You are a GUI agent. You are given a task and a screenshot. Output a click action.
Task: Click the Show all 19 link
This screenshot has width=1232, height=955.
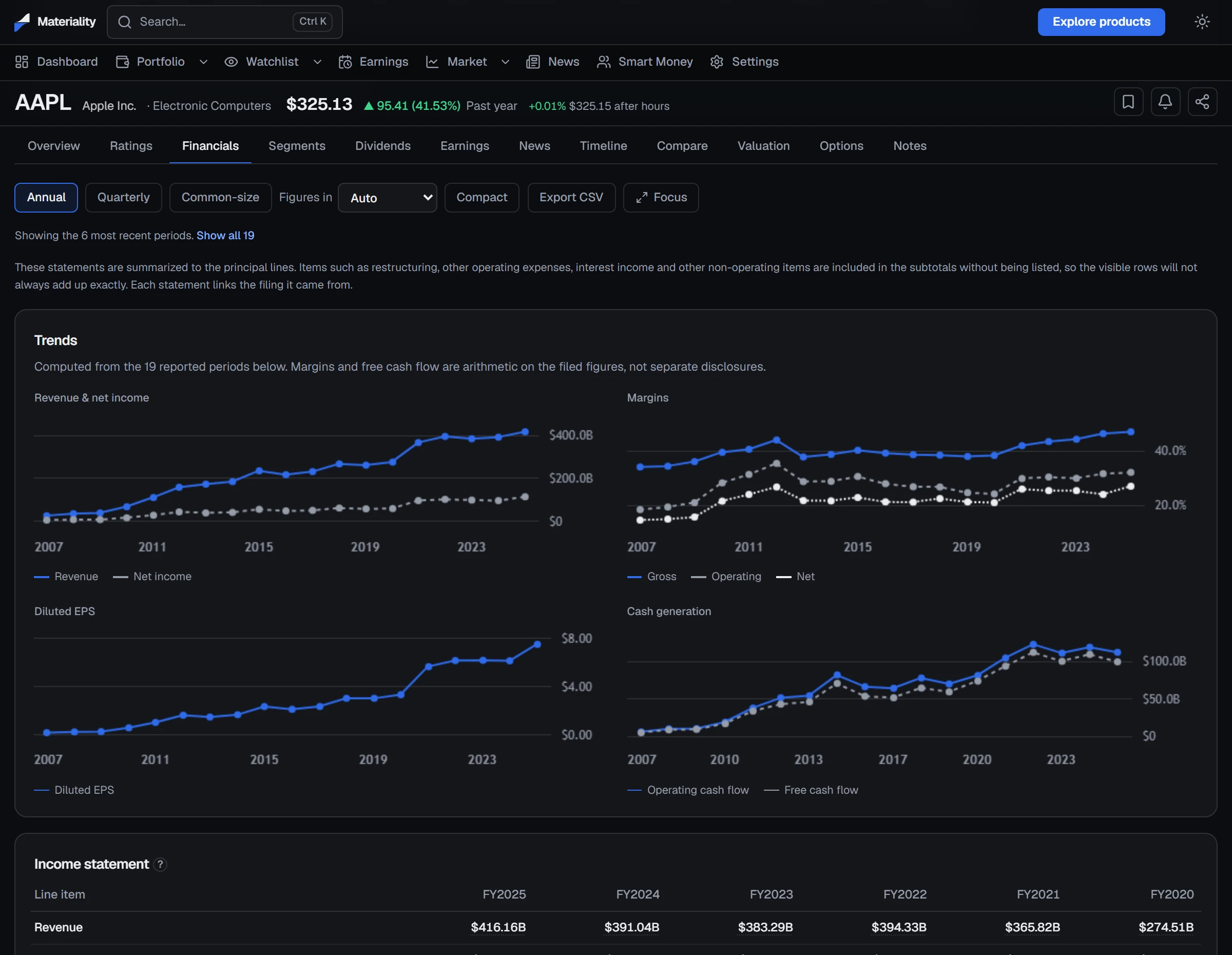(x=225, y=235)
